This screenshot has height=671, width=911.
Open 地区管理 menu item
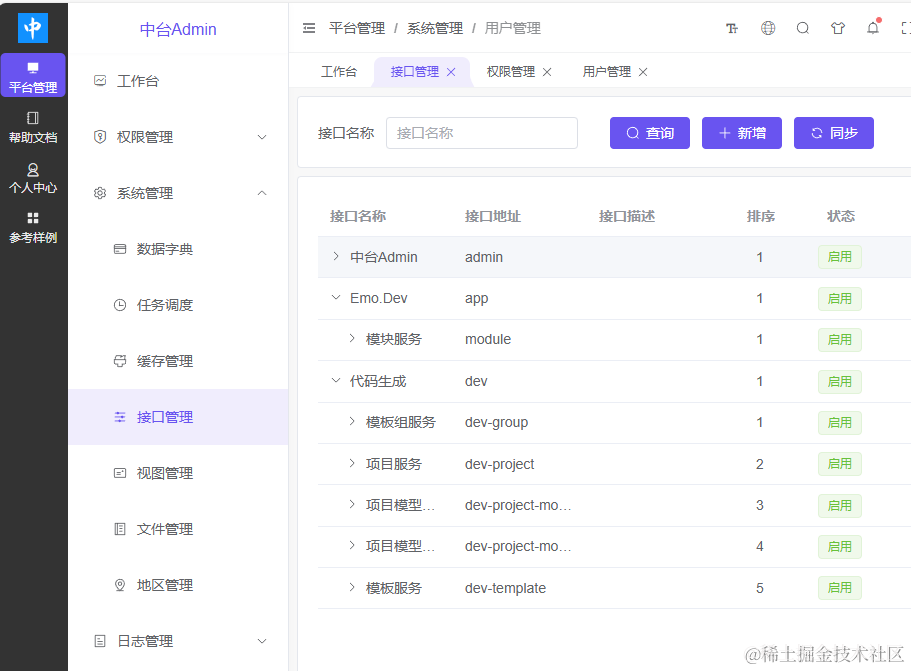click(178, 585)
